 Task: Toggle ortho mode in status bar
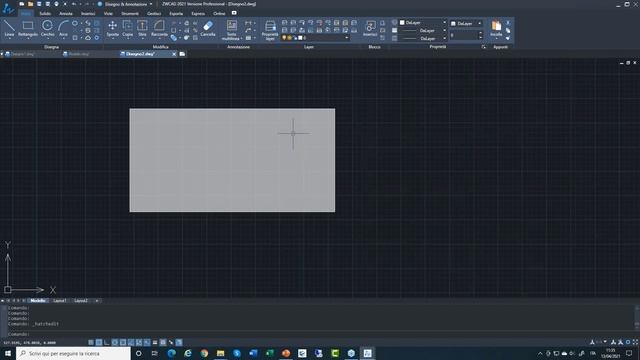pos(107,342)
